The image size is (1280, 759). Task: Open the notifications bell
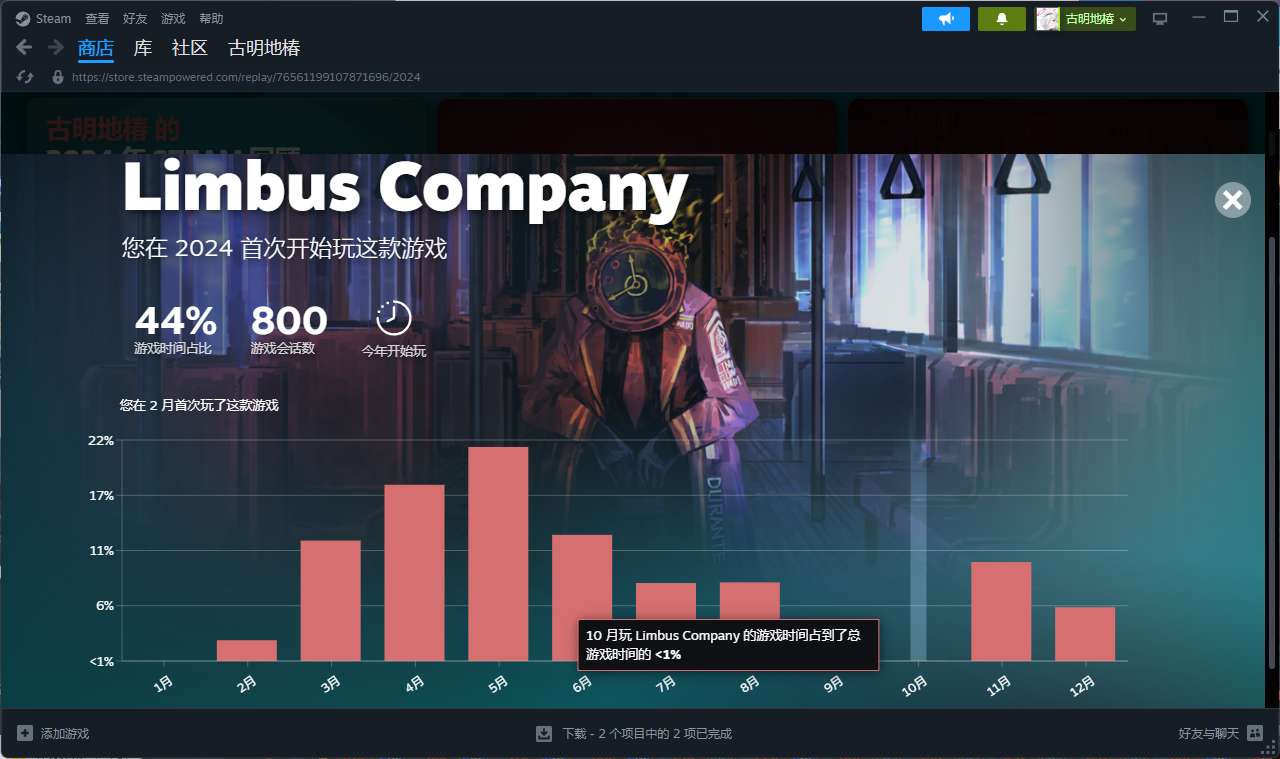click(x=1001, y=19)
